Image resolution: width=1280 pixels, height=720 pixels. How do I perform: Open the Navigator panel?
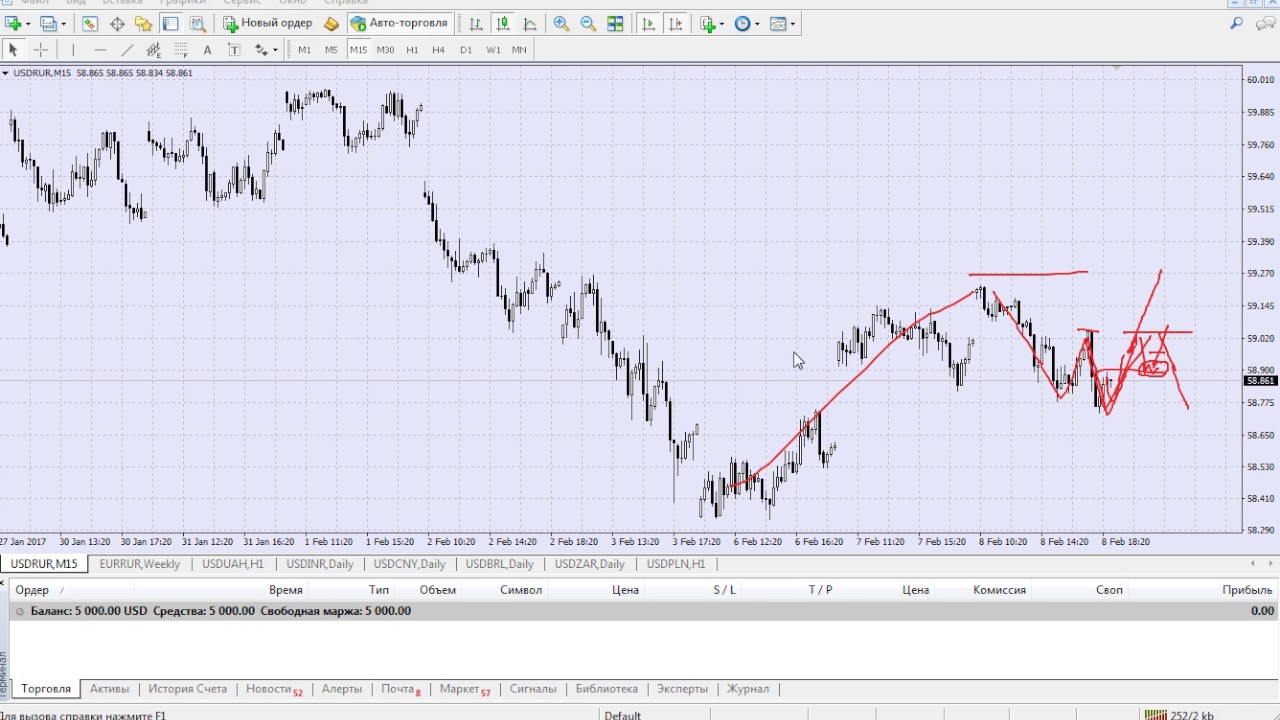tap(144, 23)
